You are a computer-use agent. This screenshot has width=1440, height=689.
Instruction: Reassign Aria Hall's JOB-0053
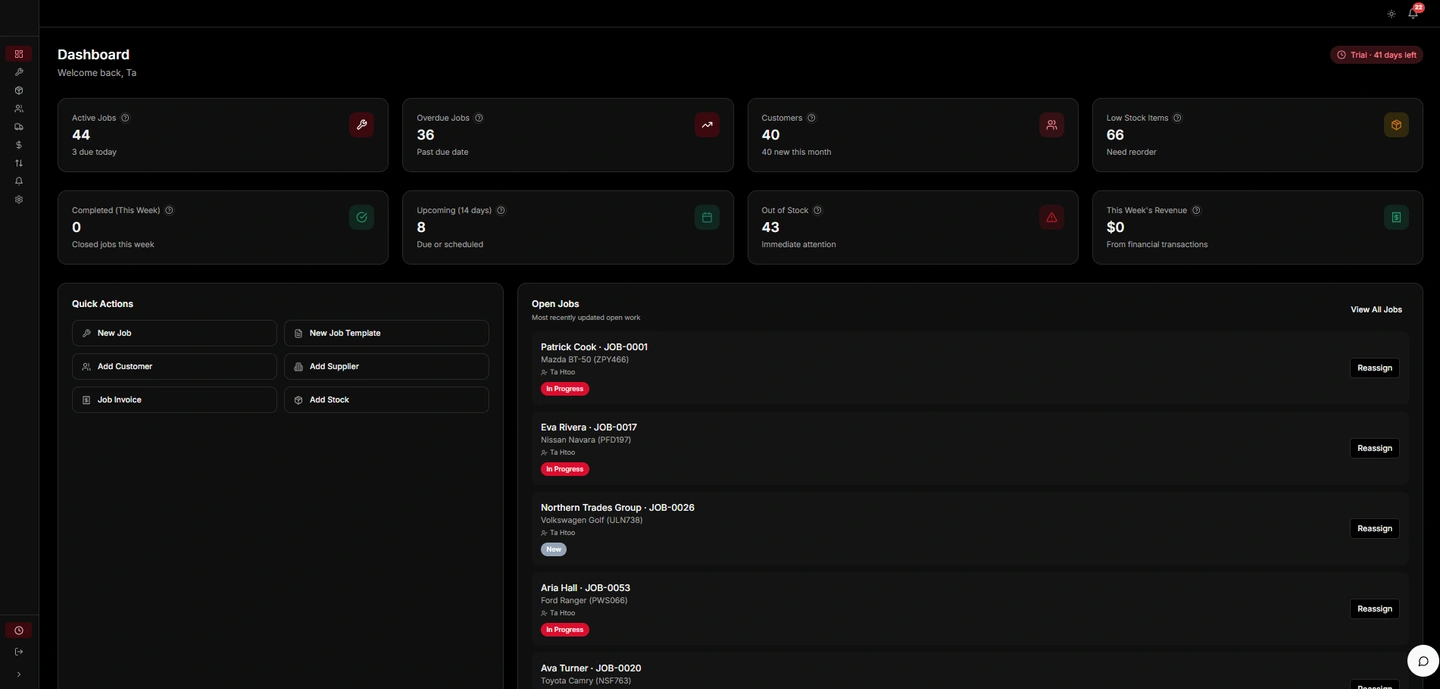(1375, 609)
